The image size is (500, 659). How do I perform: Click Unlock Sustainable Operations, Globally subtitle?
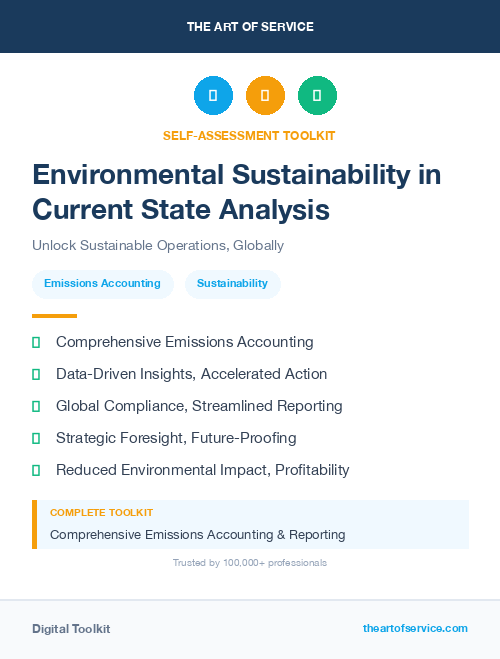tap(158, 245)
